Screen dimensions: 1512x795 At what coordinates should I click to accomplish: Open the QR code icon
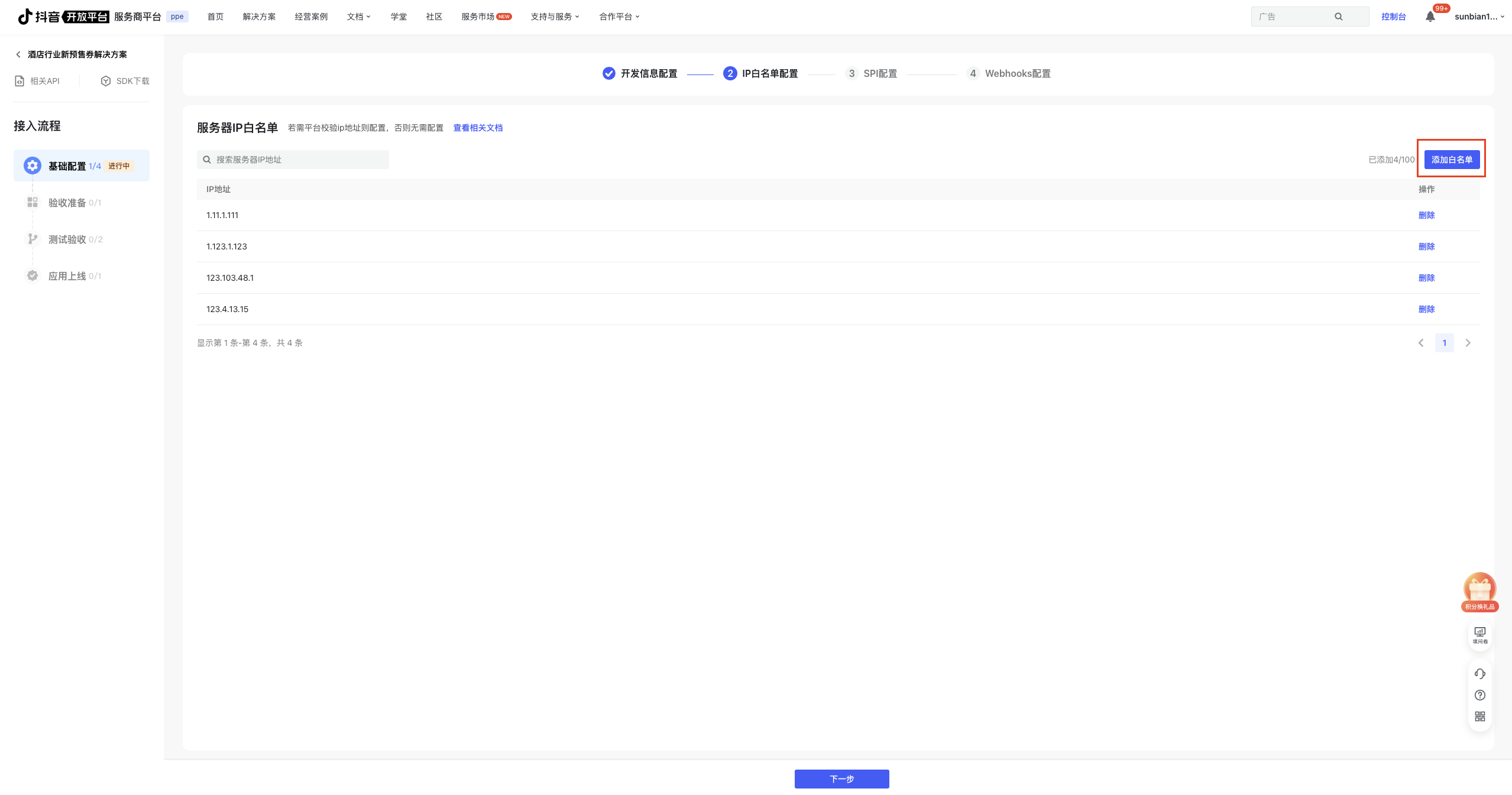[x=1480, y=716]
